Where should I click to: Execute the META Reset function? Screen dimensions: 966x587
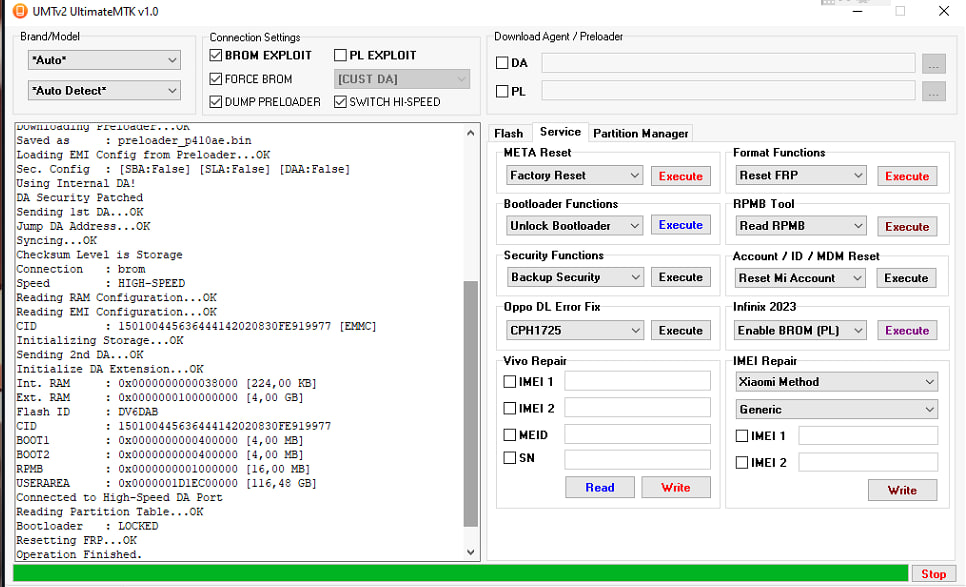click(x=681, y=176)
